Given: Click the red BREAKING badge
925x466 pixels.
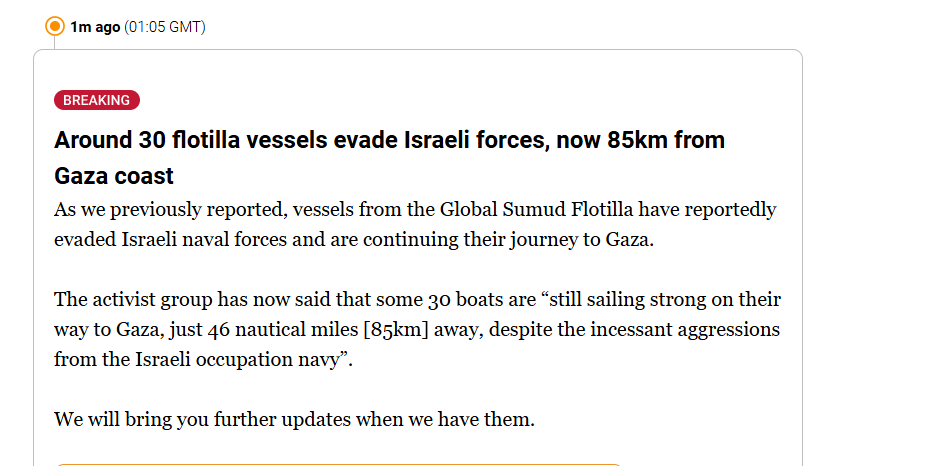Looking at the screenshot, I should pyautogui.click(x=96, y=100).
